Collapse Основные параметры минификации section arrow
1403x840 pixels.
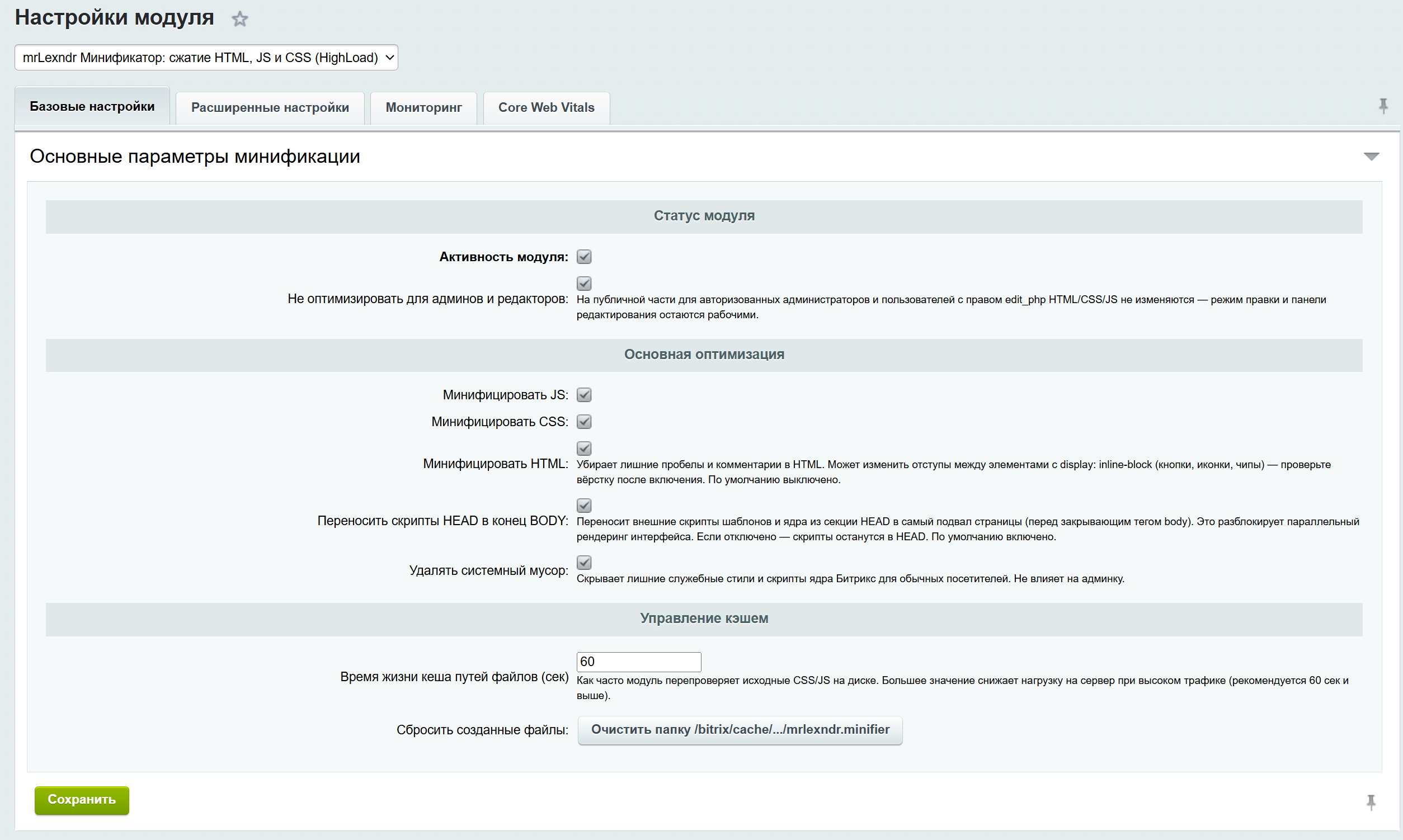pyautogui.click(x=1371, y=156)
